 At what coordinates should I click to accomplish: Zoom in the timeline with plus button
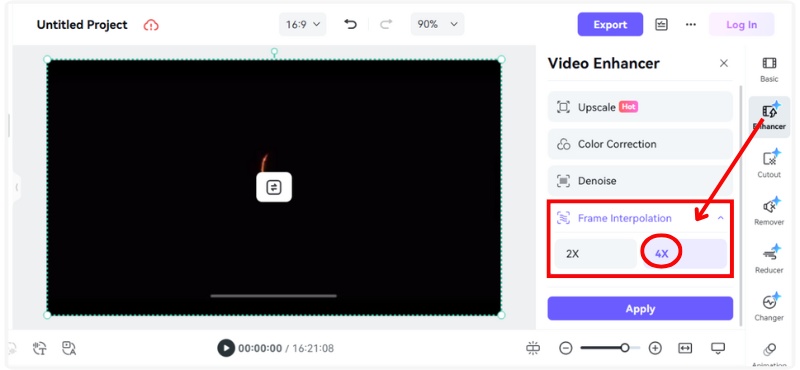point(655,348)
